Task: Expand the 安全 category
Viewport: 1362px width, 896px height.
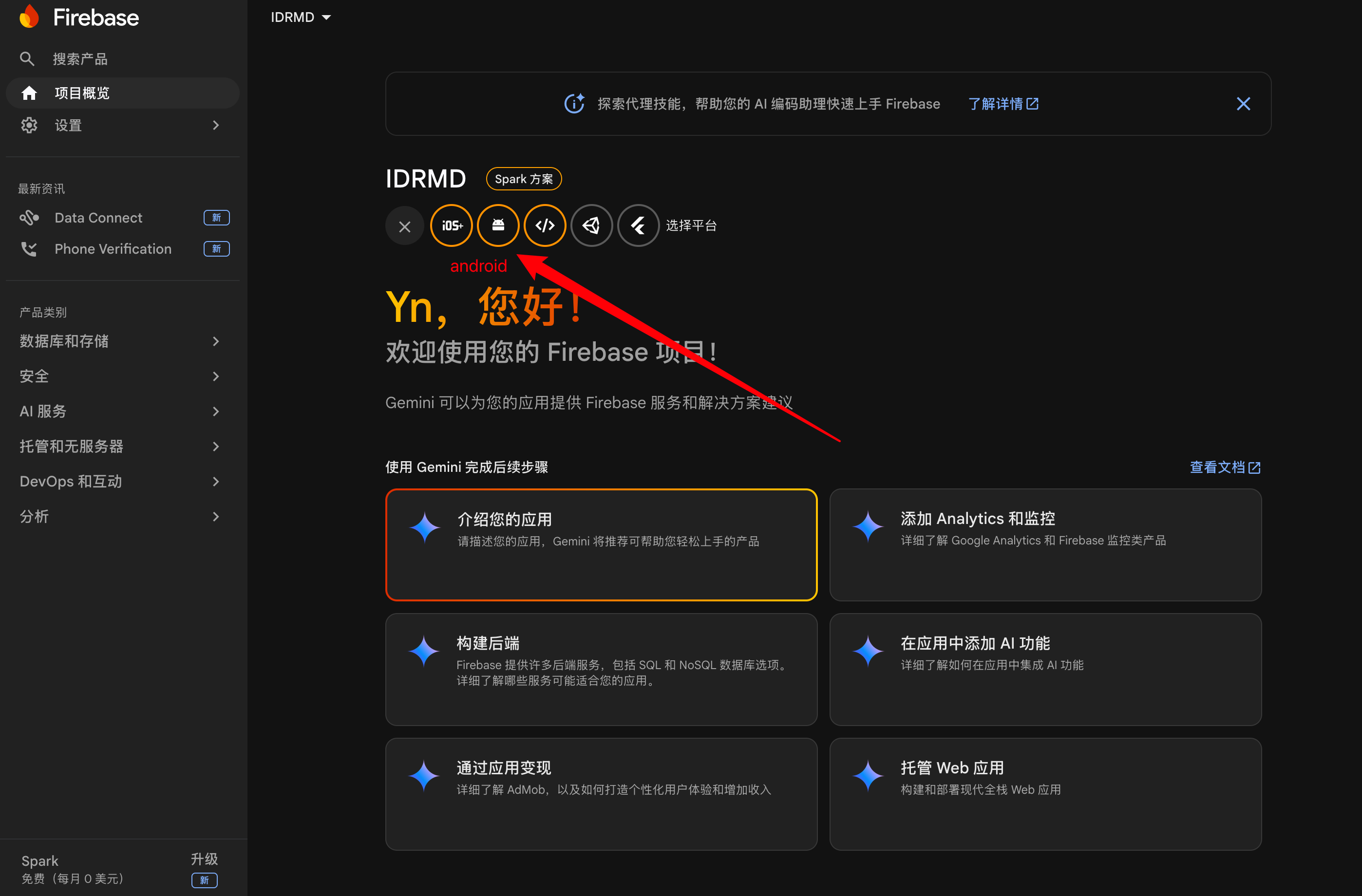Action: (120, 376)
